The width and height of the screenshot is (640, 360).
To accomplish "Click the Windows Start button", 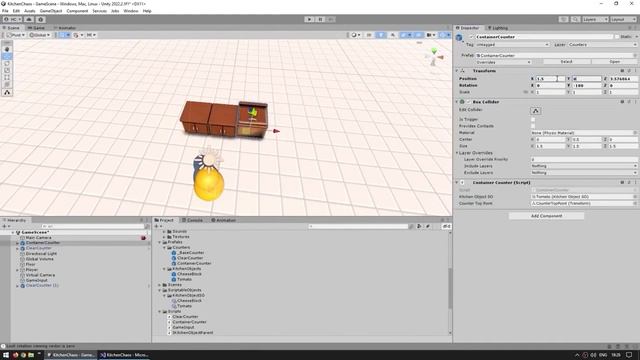I will 6,355.
